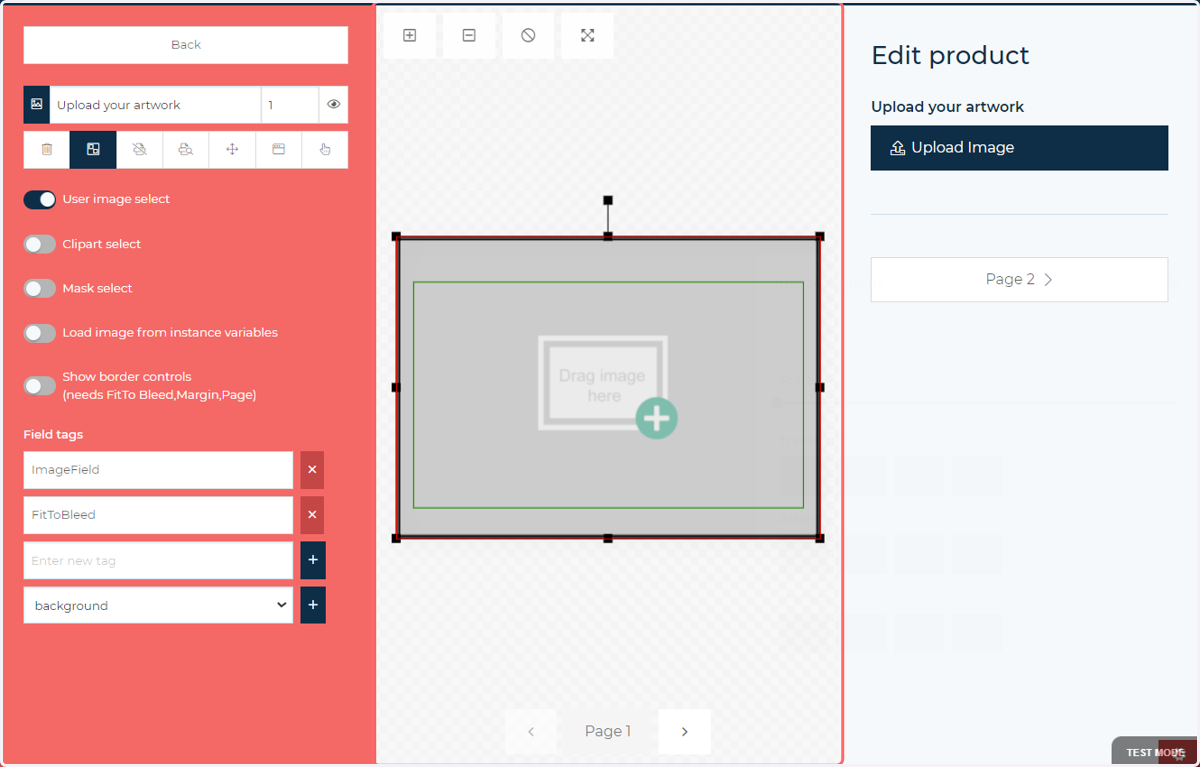1200x767 pixels.
Task: Click the rotation handle above the image
Action: pos(608,200)
